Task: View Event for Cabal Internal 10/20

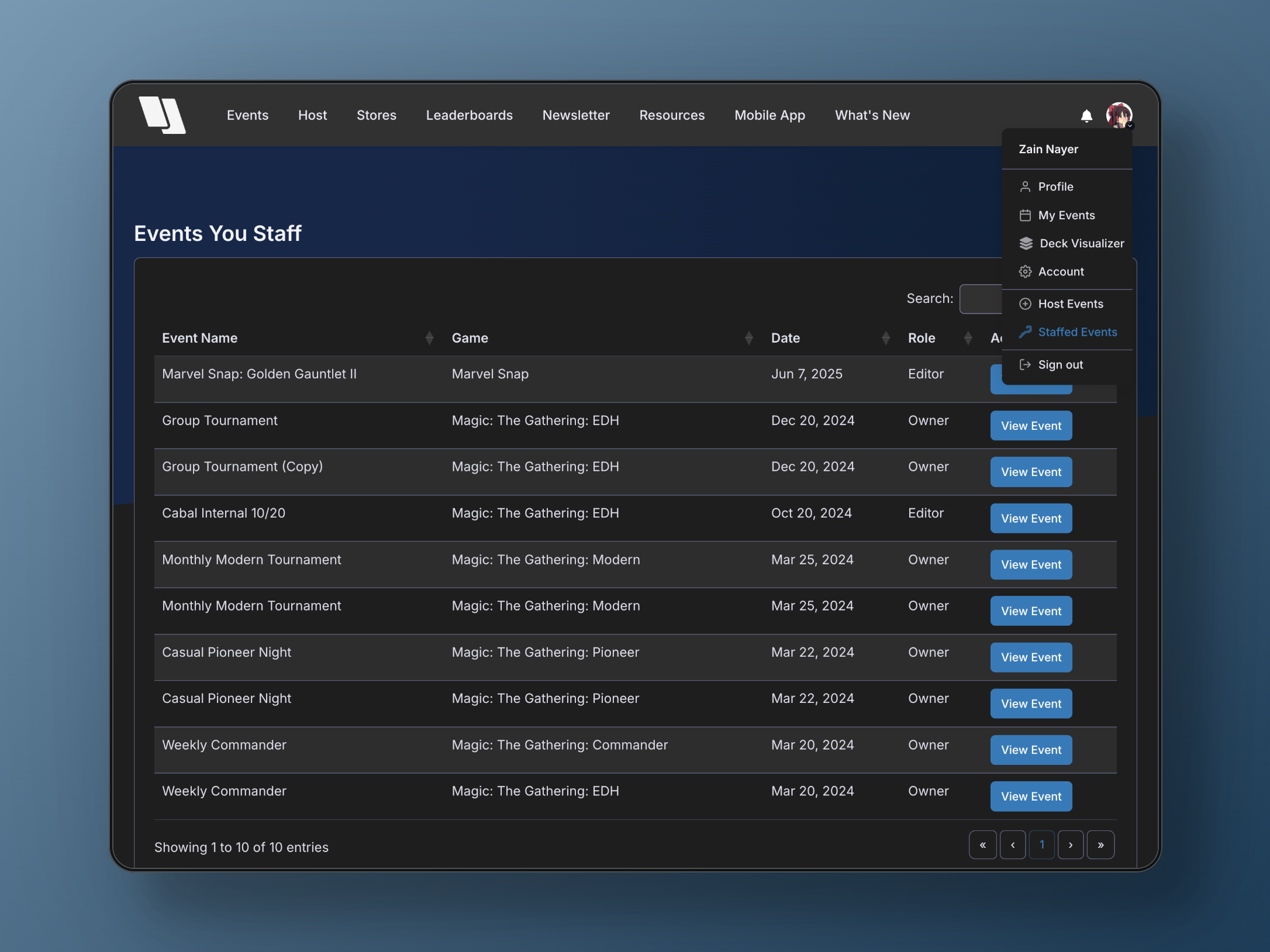Action: pyautogui.click(x=1030, y=519)
